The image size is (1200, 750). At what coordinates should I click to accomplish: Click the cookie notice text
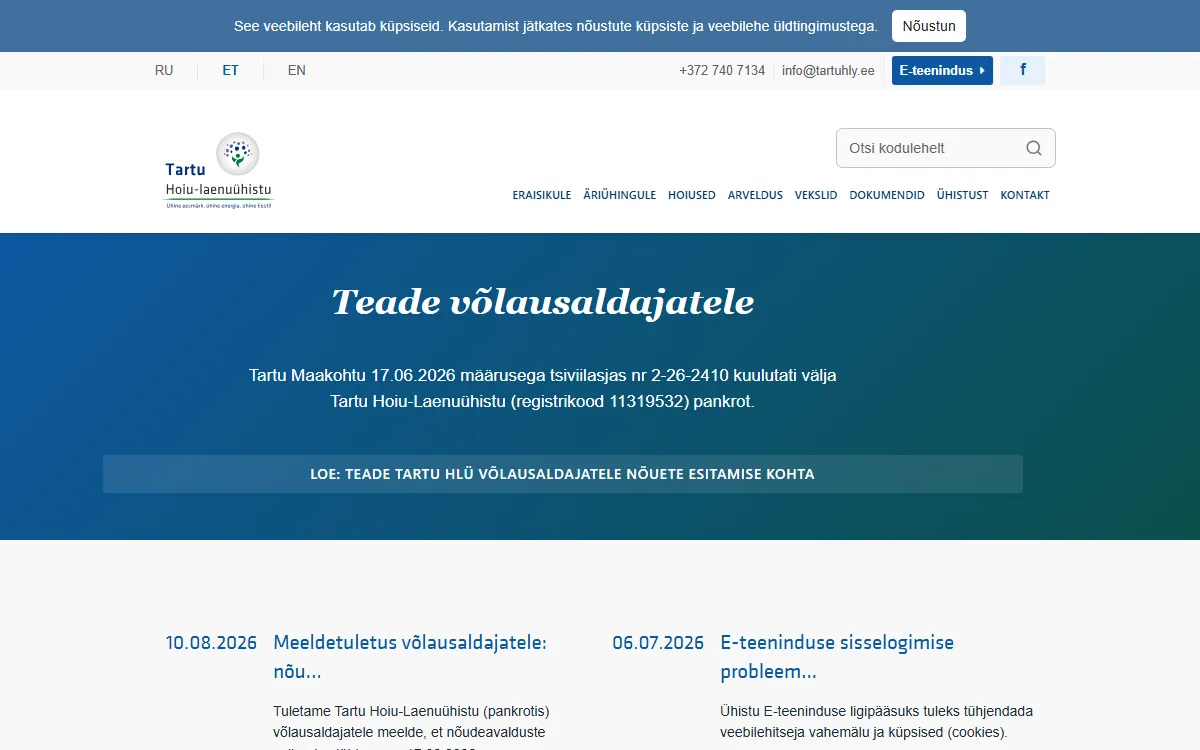tap(556, 26)
